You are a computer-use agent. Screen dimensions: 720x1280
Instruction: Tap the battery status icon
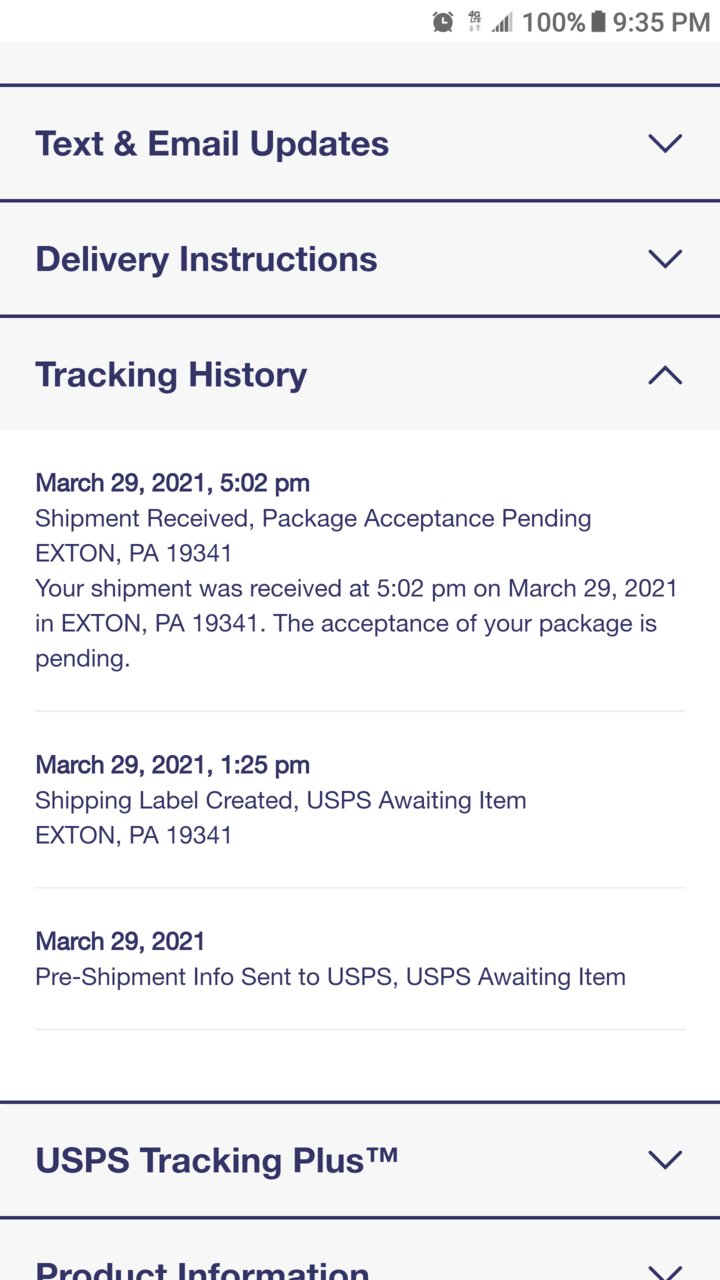[598, 21]
